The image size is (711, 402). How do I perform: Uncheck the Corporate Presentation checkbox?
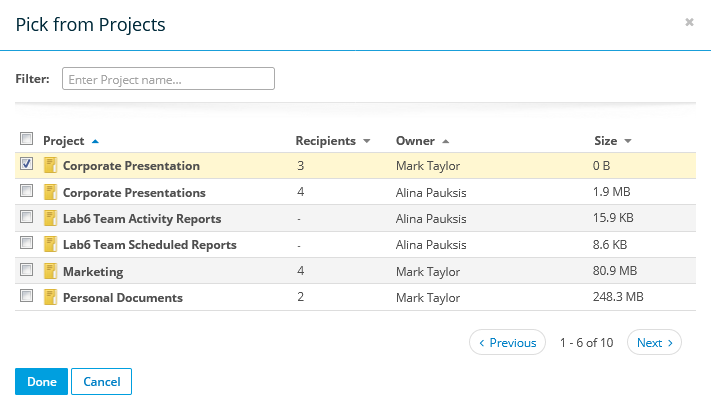[27, 164]
